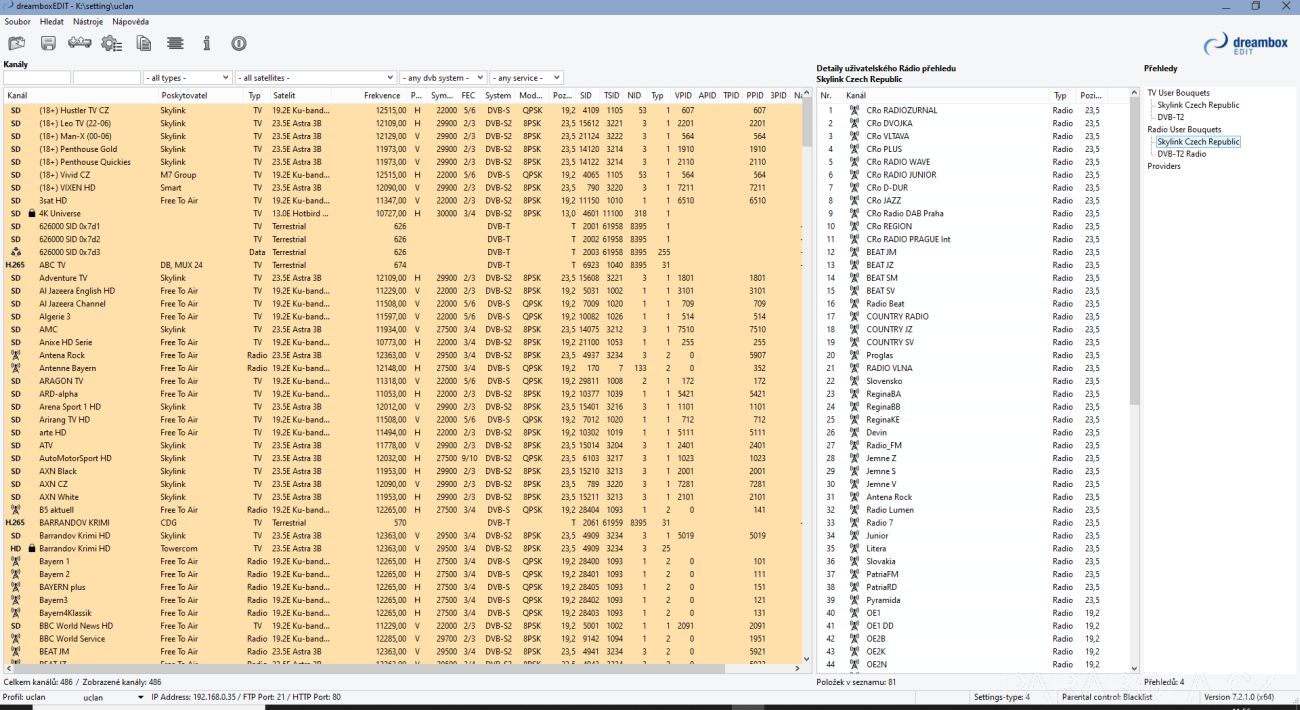The width and height of the screenshot is (1300, 710).
Task: Click the stacked lines list toolbar icon
Action: pos(175,43)
